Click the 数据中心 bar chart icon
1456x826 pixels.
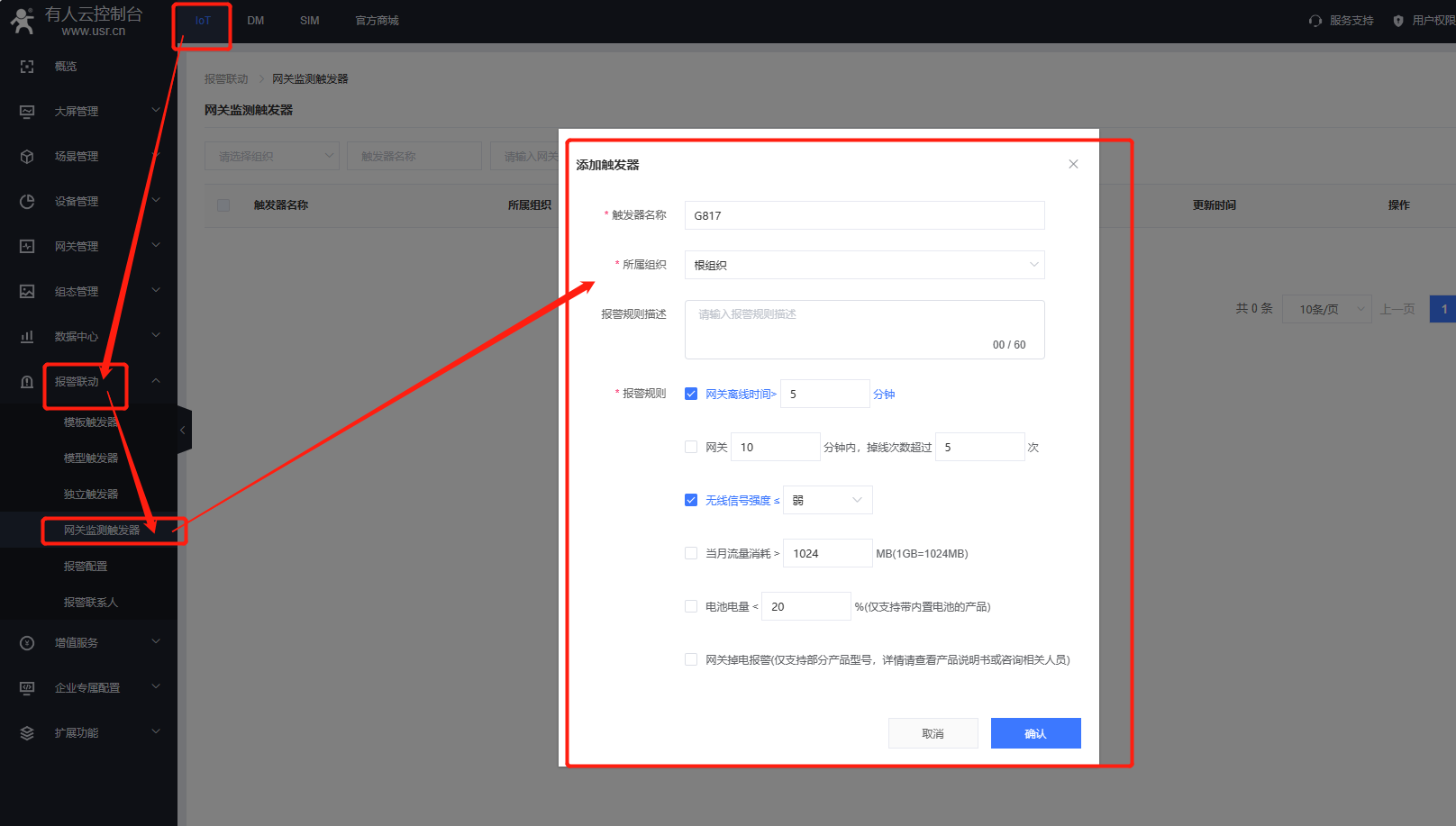coord(27,337)
